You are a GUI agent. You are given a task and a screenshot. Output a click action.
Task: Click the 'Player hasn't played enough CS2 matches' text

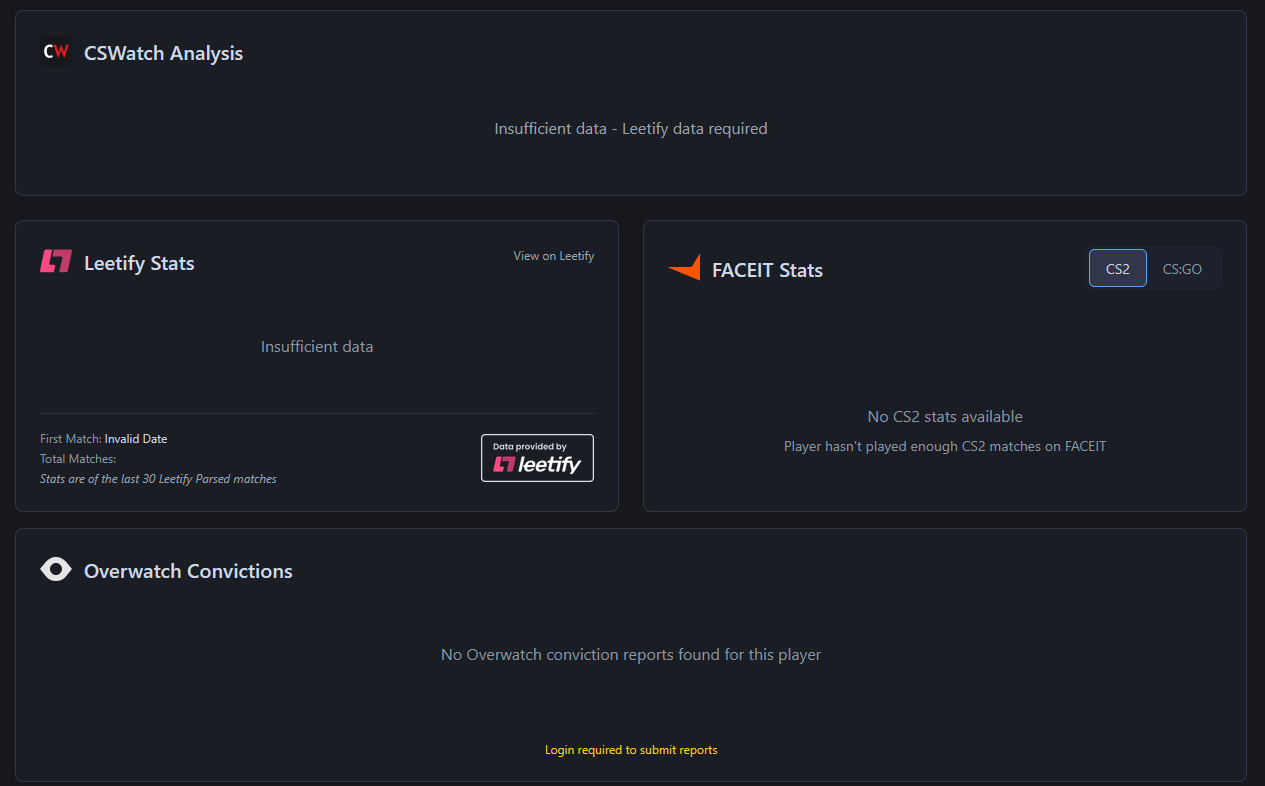click(945, 447)
